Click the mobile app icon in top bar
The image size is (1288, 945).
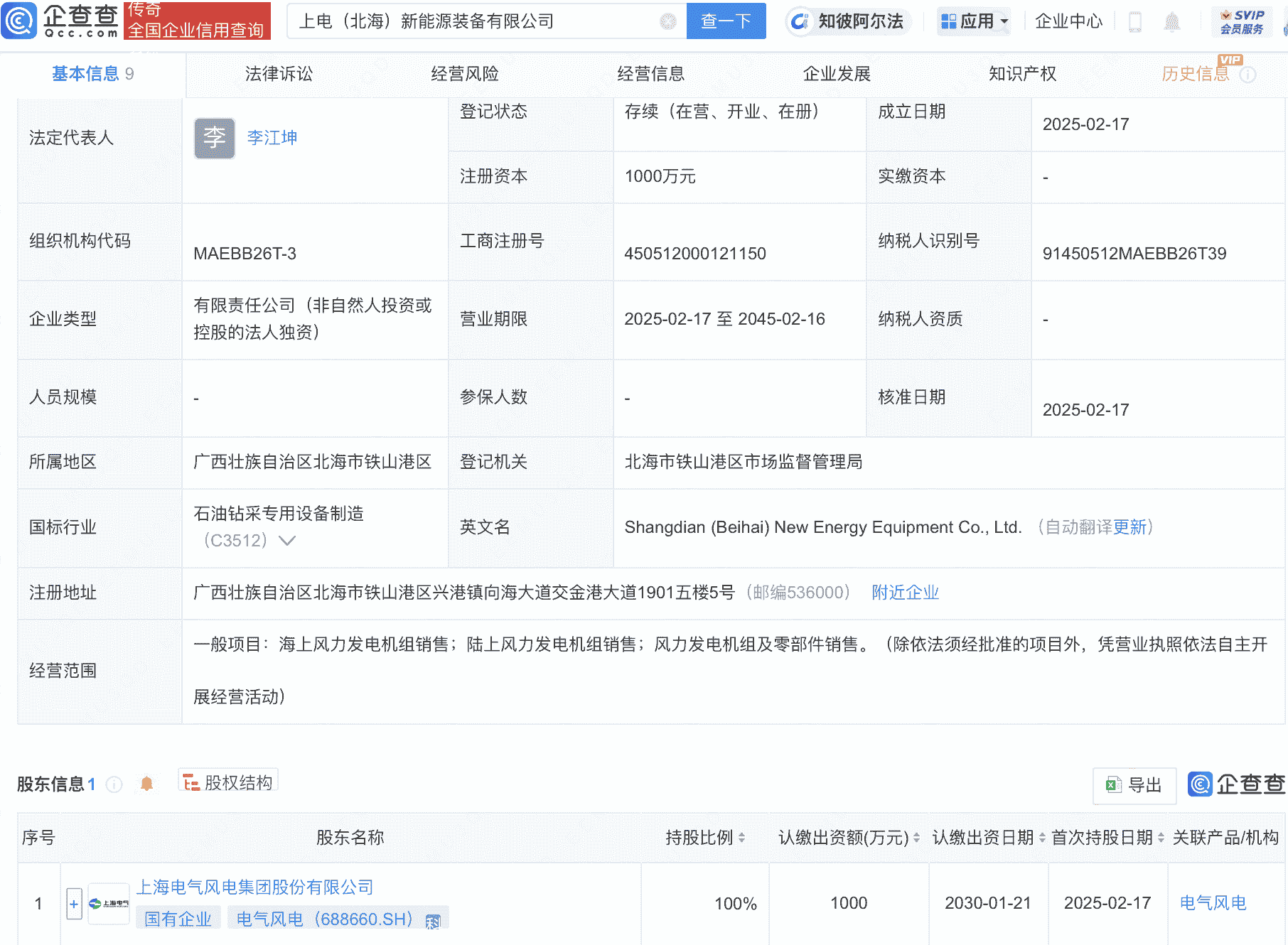[1135, 21]
